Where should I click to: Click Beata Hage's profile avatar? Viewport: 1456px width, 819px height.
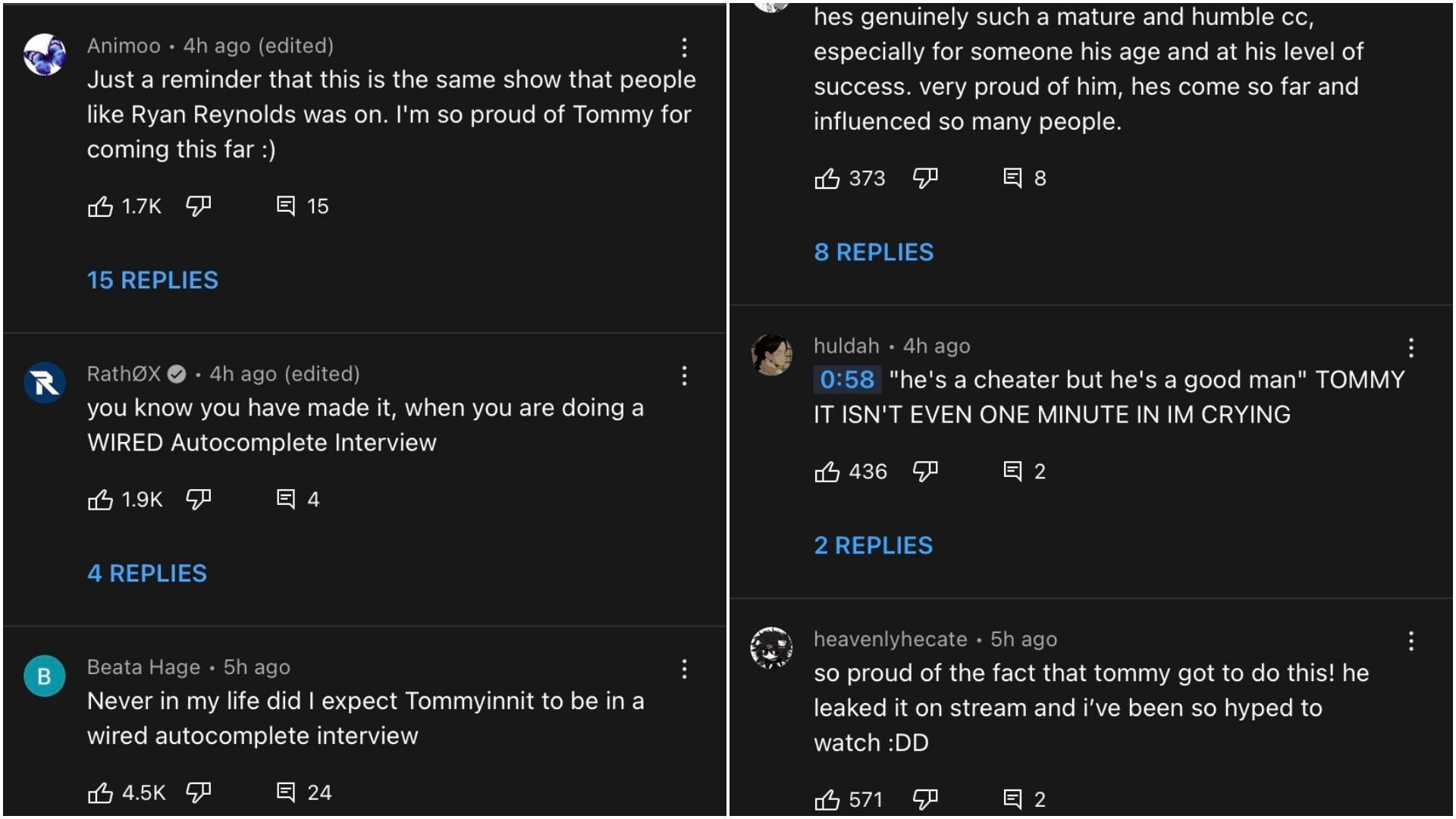[44, 676]
